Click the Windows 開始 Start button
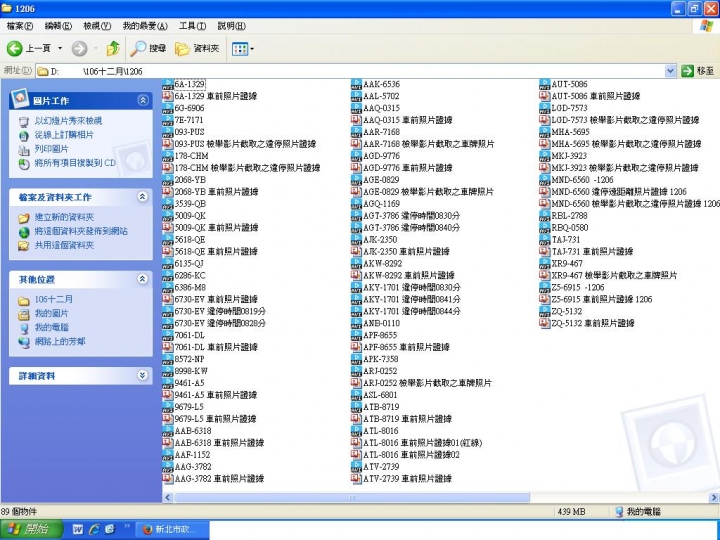The width and height of the screenshot is (720, 540). pos(31,529)
